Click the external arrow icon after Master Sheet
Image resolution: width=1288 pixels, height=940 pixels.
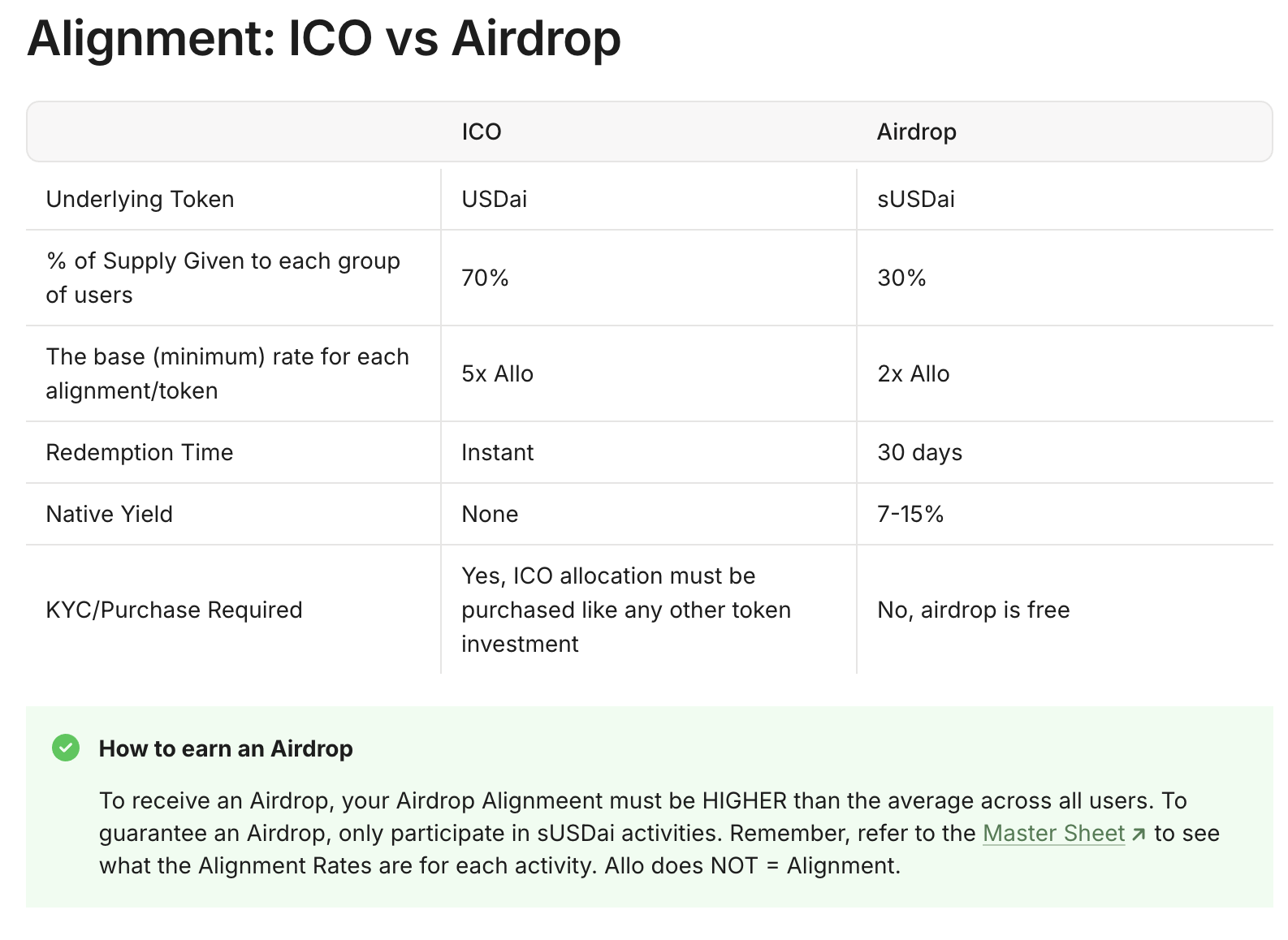1139,834
